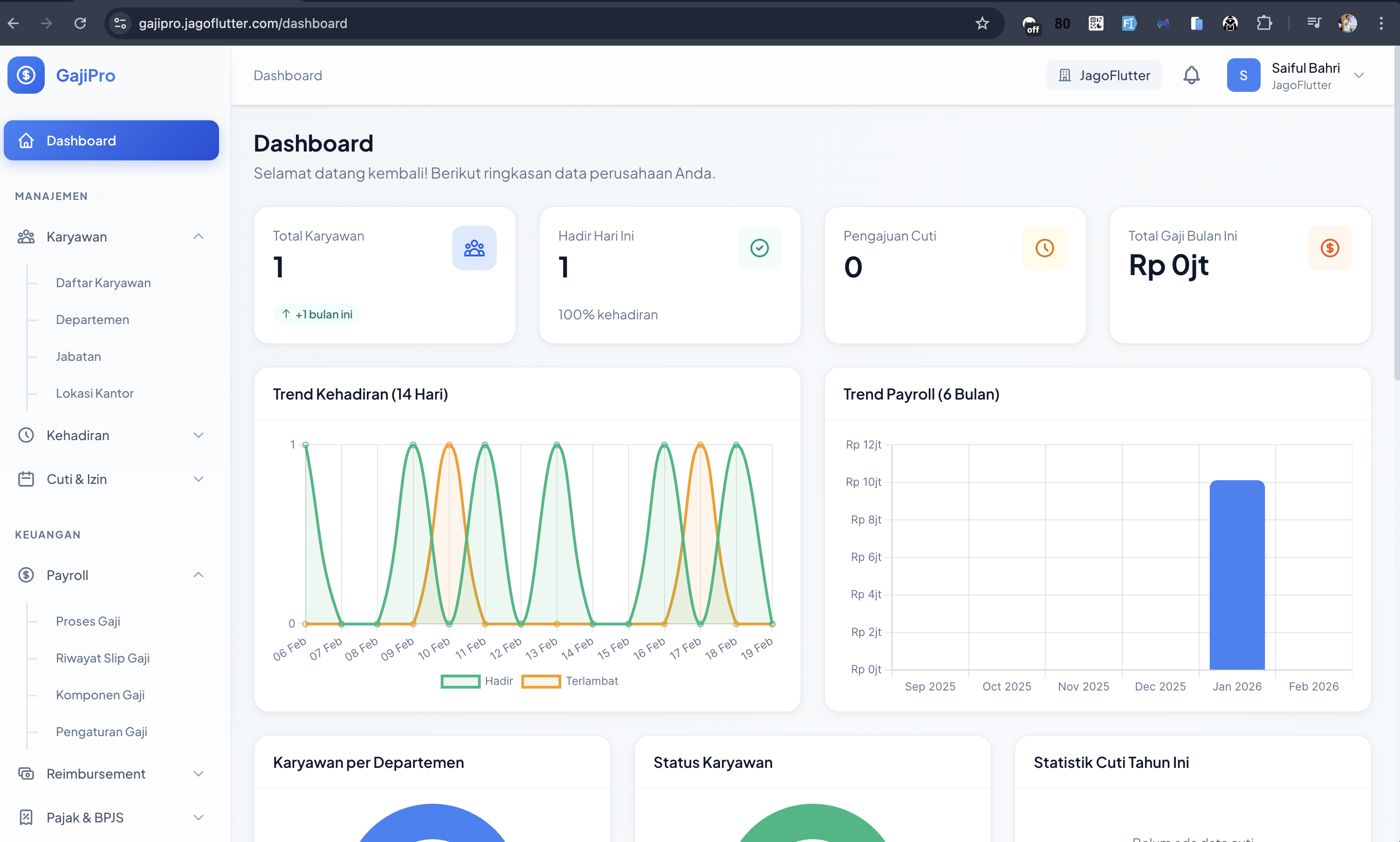
Task: Open Komponen Gaji link
Action: (100, 695)
